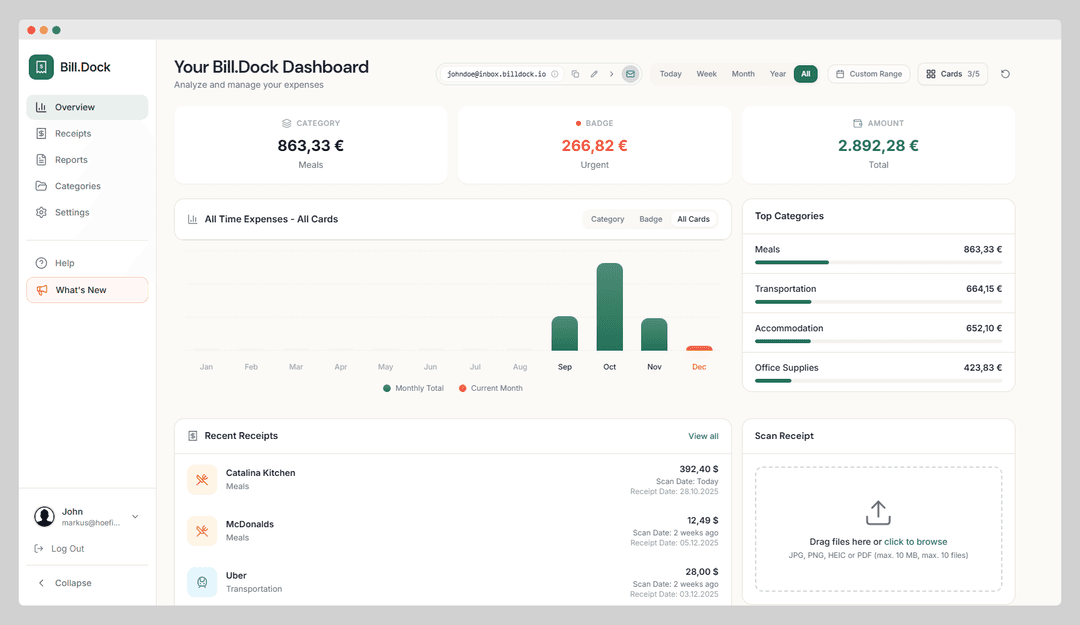Click the pencil icon to edit the email
Viewport: 1080px width, 625px height.
point(596,74)
